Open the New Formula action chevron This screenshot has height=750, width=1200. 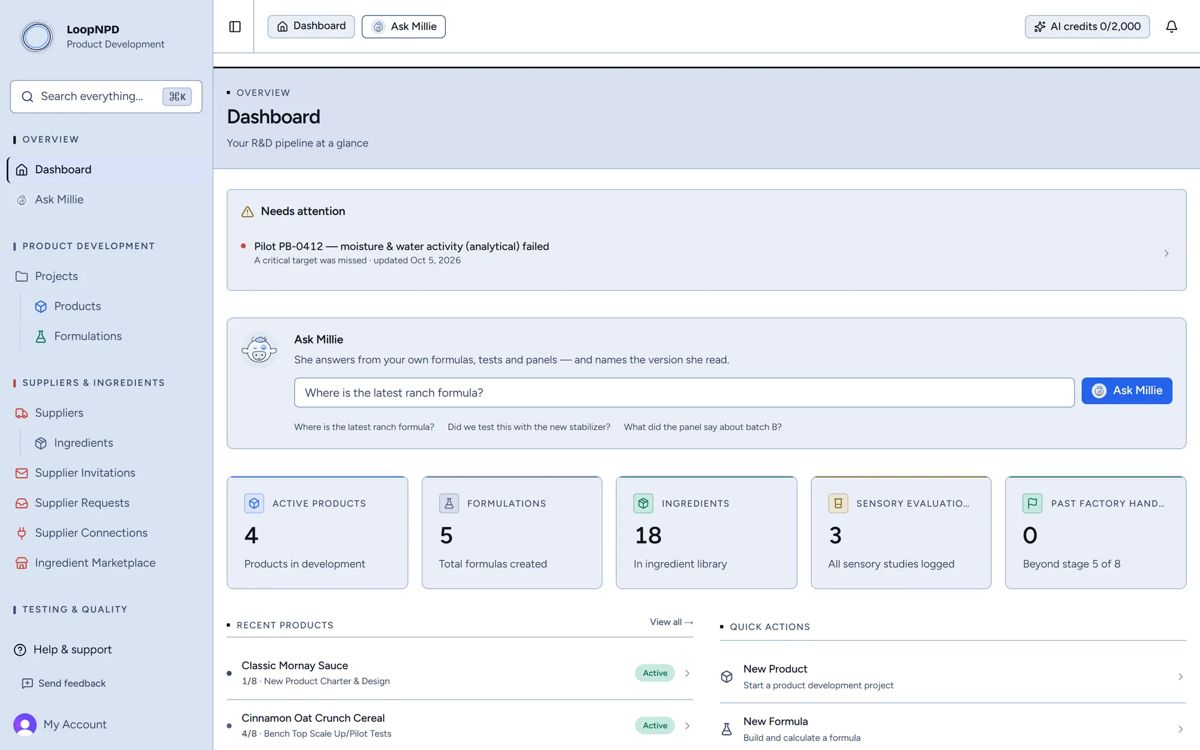[1180, 729]
